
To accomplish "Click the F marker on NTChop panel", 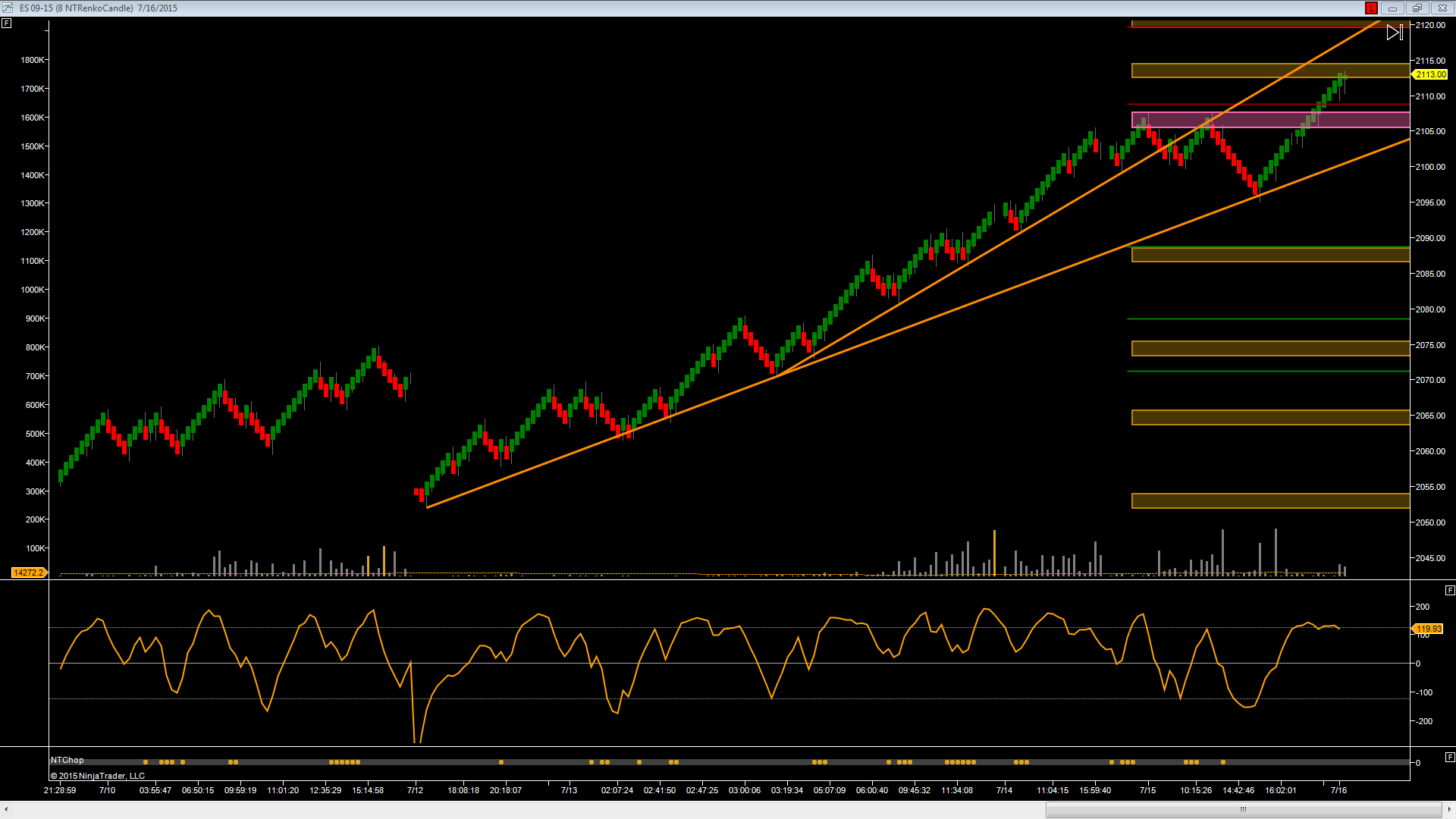I will (1450, 757).
